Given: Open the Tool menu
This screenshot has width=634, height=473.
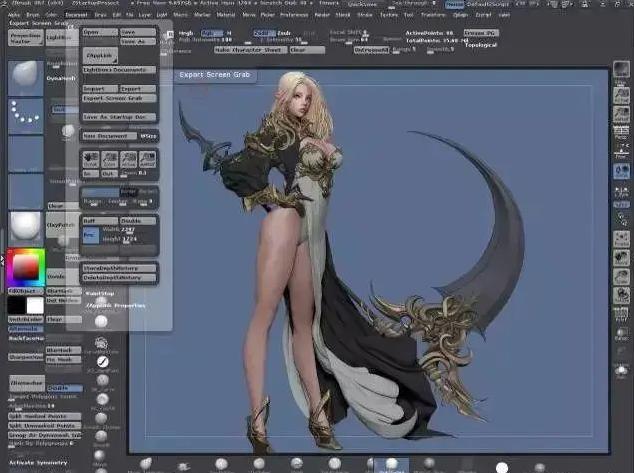Looking at the screenshot, I should (408, 15).
